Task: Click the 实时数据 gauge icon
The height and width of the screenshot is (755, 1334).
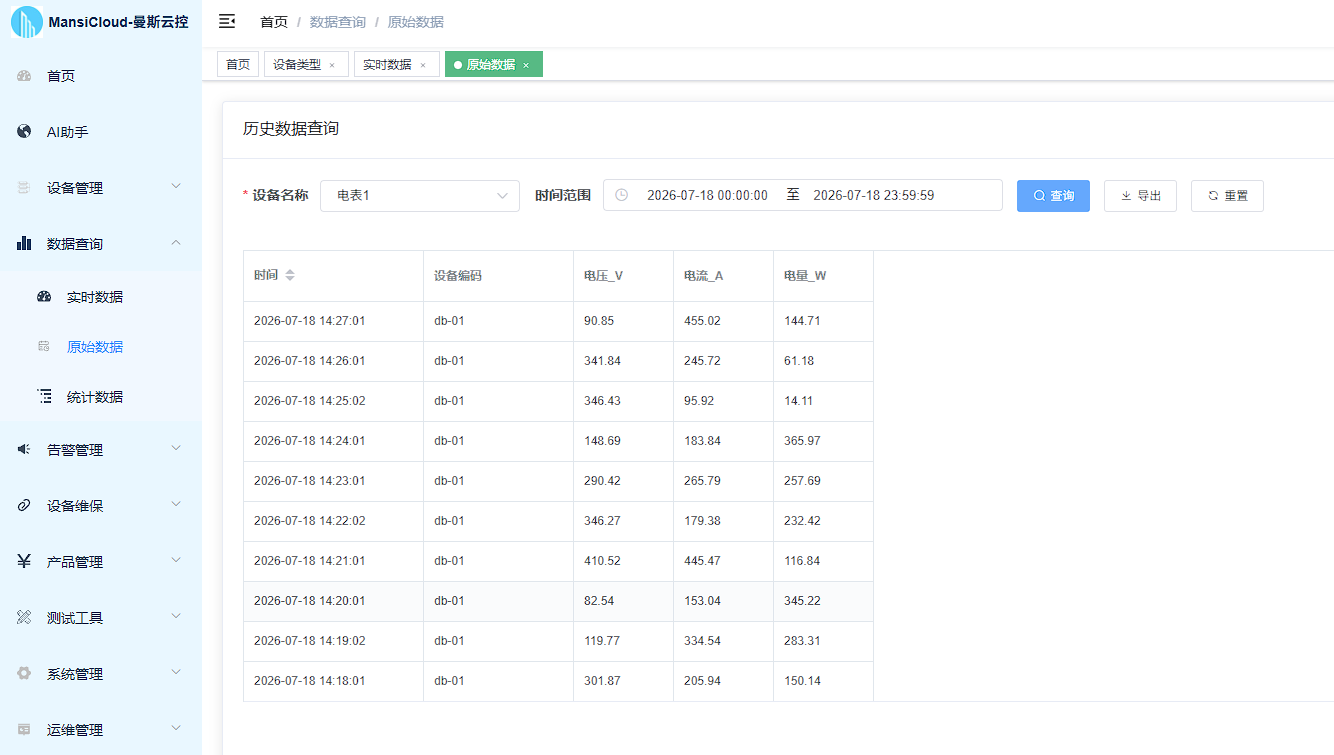Action: pyautogui.click(x=44, y=297)
